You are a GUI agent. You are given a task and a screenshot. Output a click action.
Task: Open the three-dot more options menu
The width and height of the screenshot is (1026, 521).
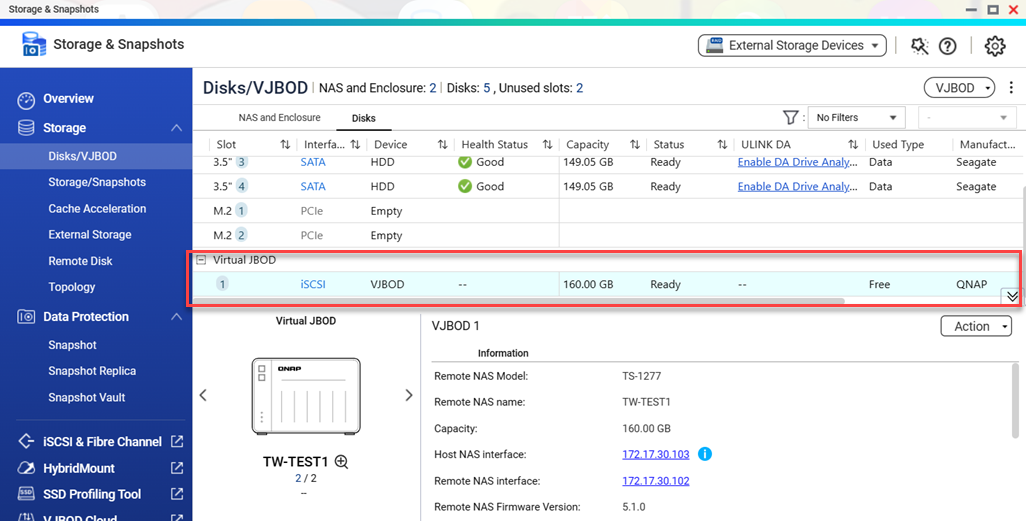click(1011, 88)
